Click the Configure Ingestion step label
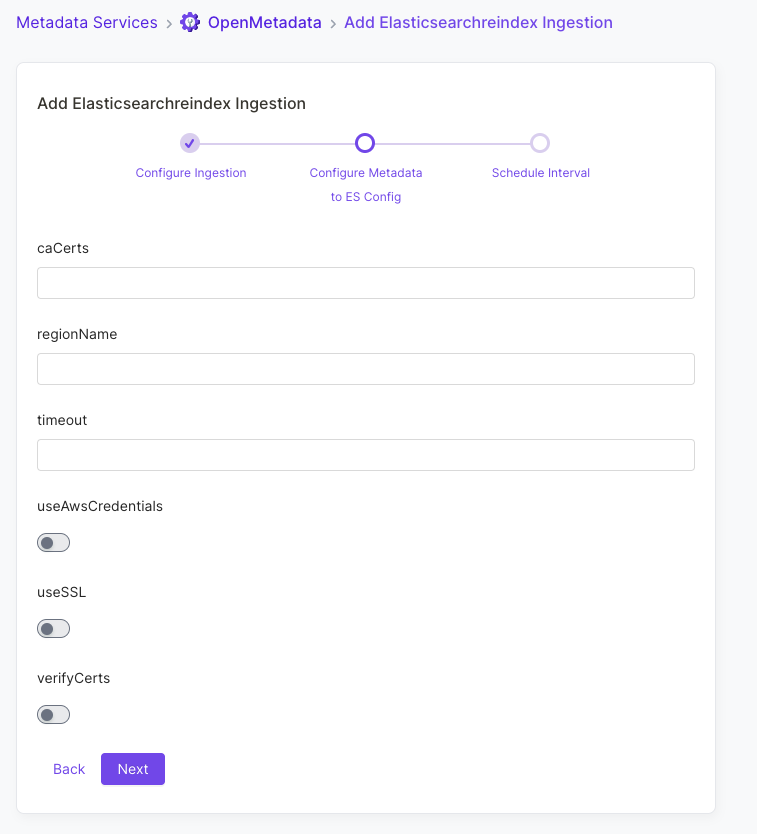 coord(190,172)
